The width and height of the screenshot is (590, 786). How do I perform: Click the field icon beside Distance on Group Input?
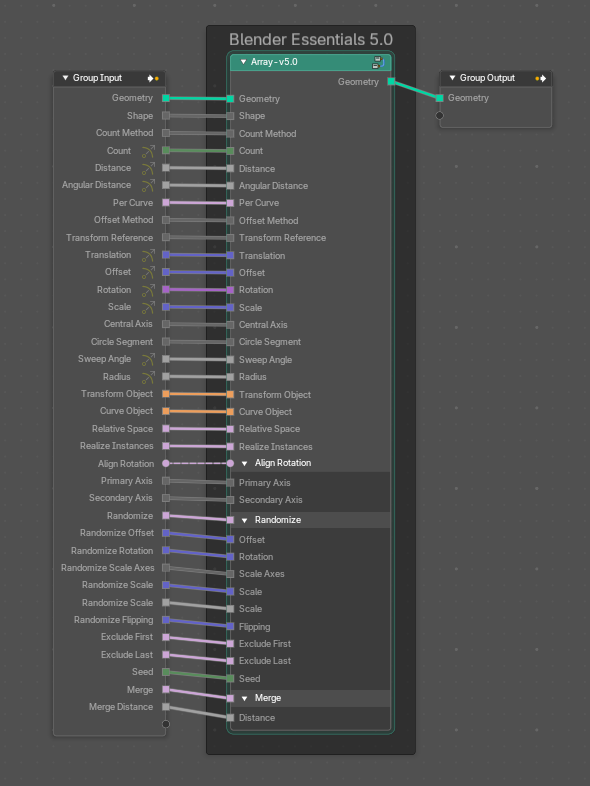coord(148,168)
